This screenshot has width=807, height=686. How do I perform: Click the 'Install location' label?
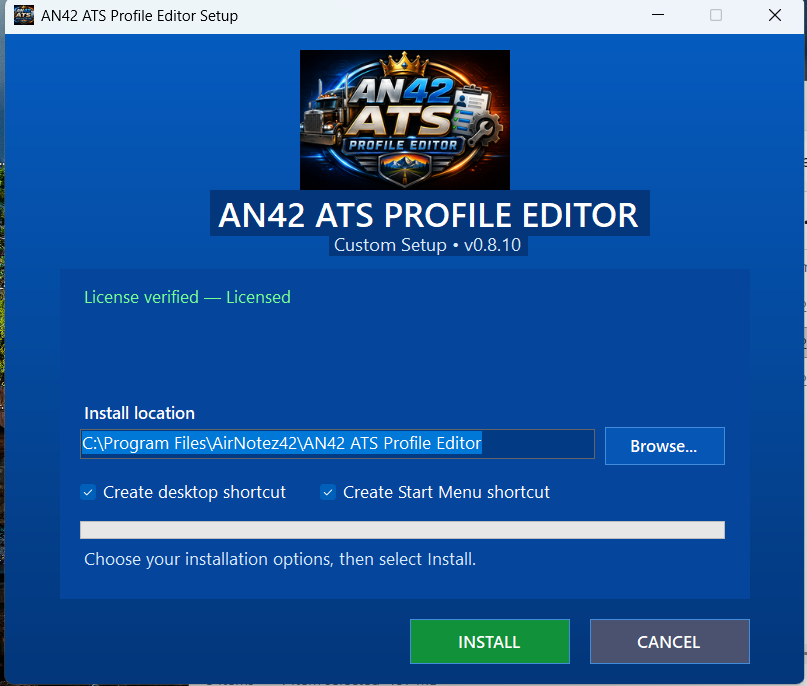point(139,413)
